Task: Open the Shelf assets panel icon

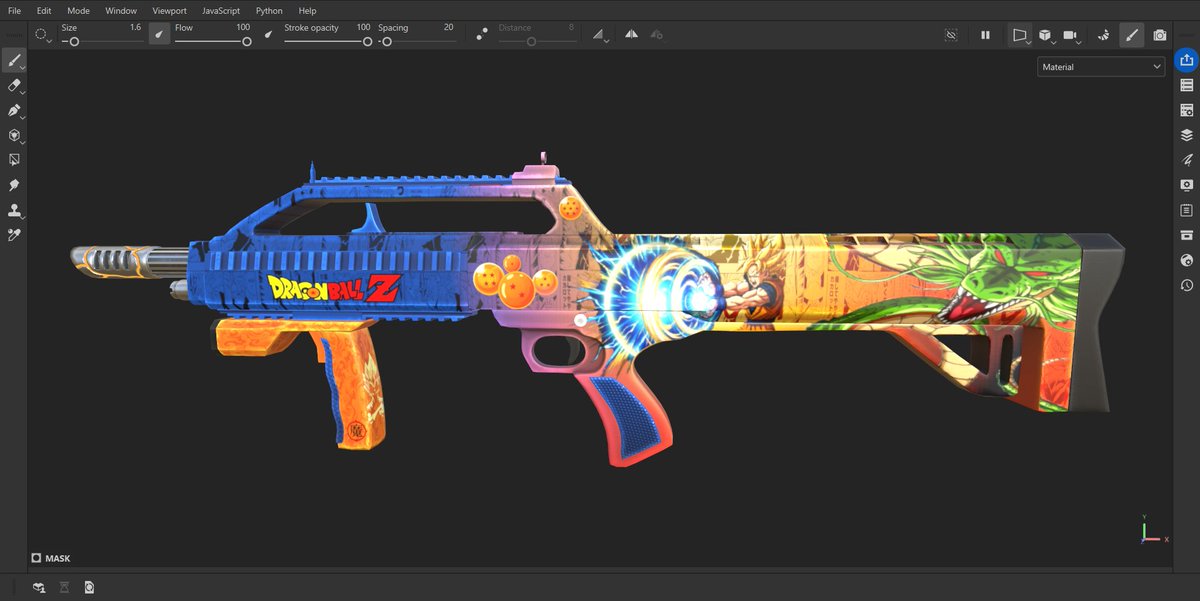Action: pyautogui.click(x=1187, y=235)
